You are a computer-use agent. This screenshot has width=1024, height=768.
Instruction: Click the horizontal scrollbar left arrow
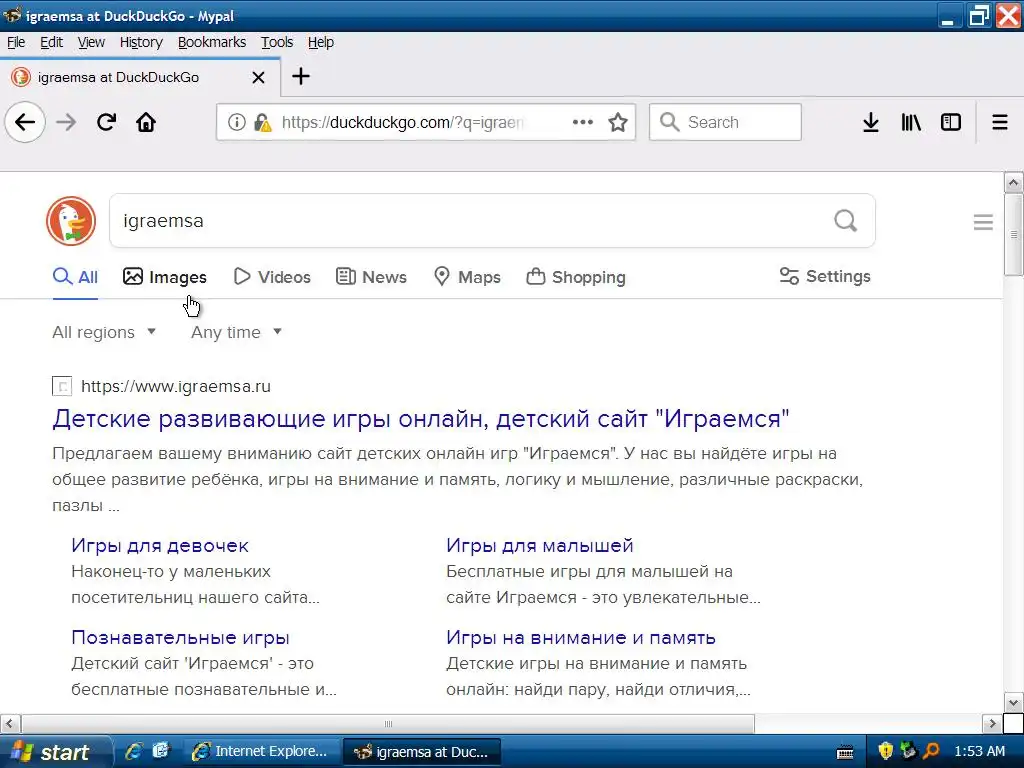point(10,724)
